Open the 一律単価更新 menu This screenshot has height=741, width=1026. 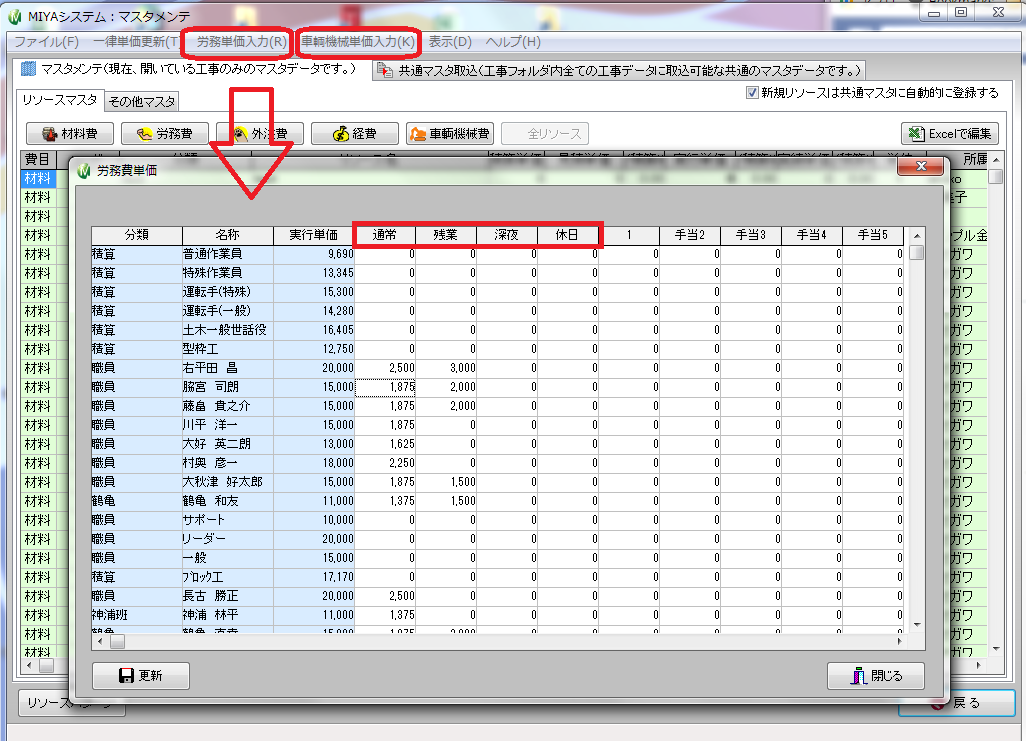pyautogui.click(x=135, y=42)
